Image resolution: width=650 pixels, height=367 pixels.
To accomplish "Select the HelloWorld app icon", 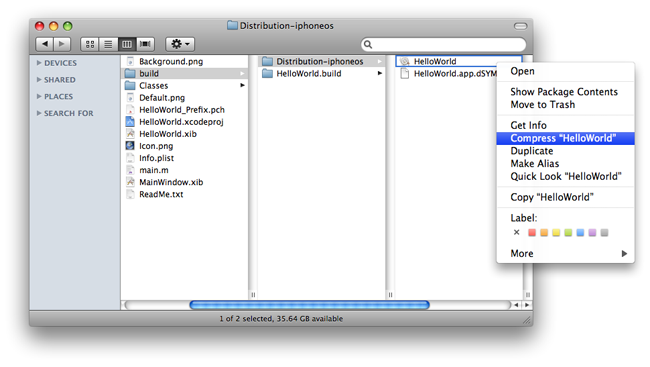I will [405, 61].
